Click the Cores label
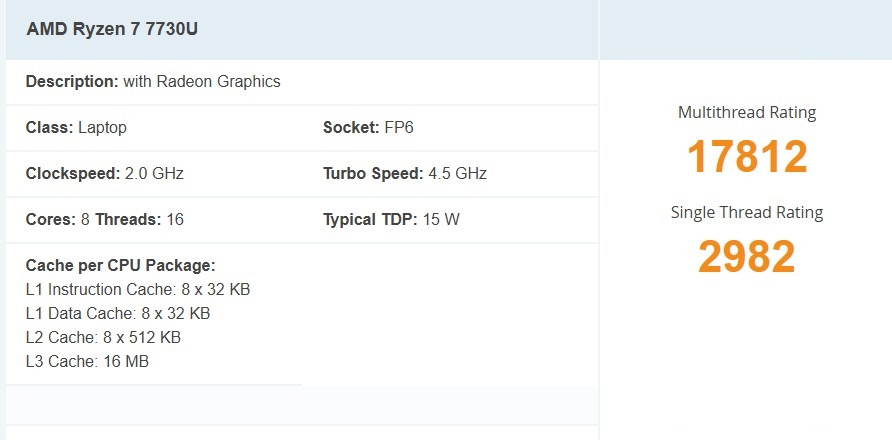The width and height of the screenshot is (892, 440). coord(50,220)
